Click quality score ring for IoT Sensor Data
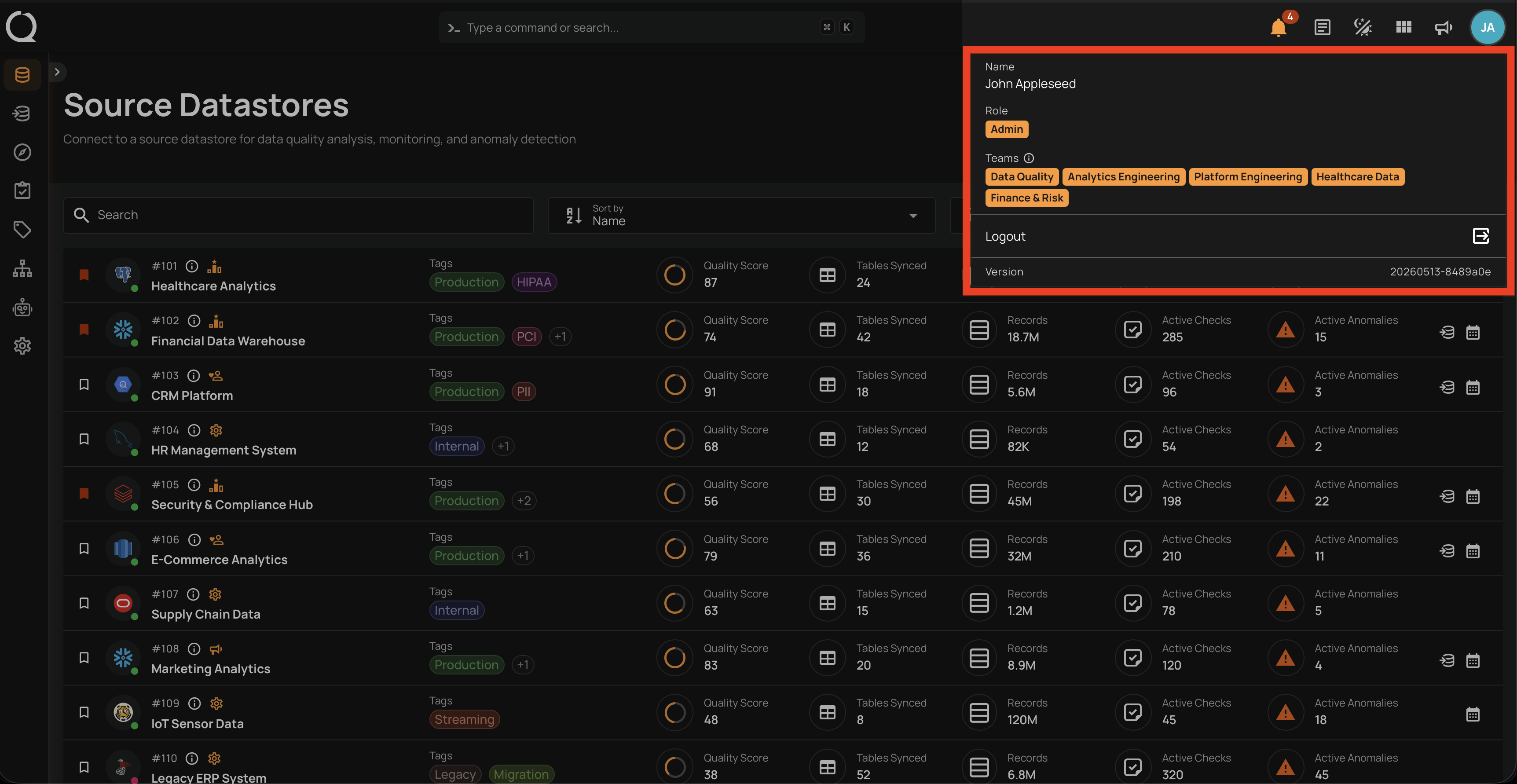 [675, 712]
